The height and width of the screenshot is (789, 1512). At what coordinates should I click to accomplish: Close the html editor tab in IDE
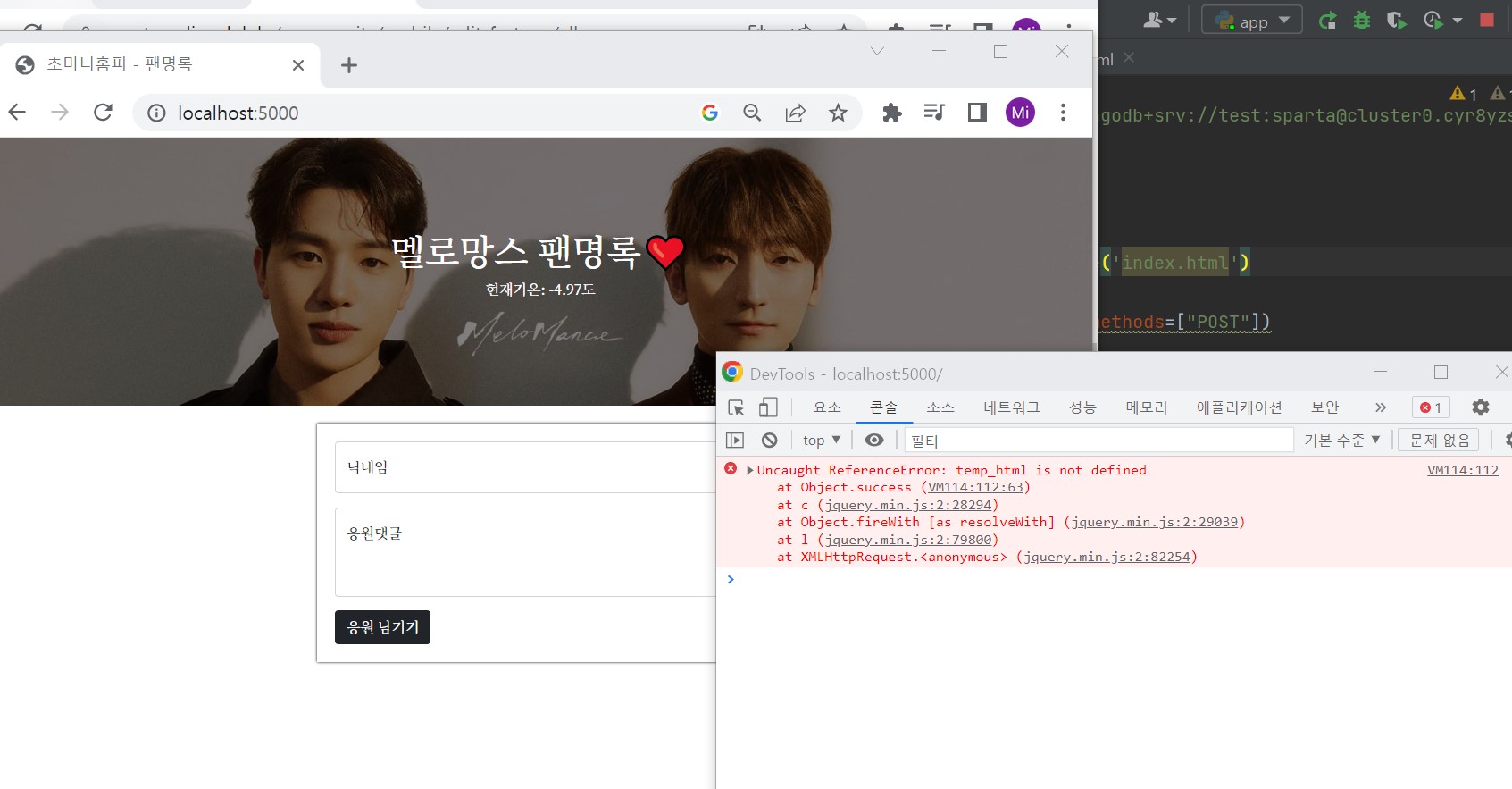point(1129,57)
